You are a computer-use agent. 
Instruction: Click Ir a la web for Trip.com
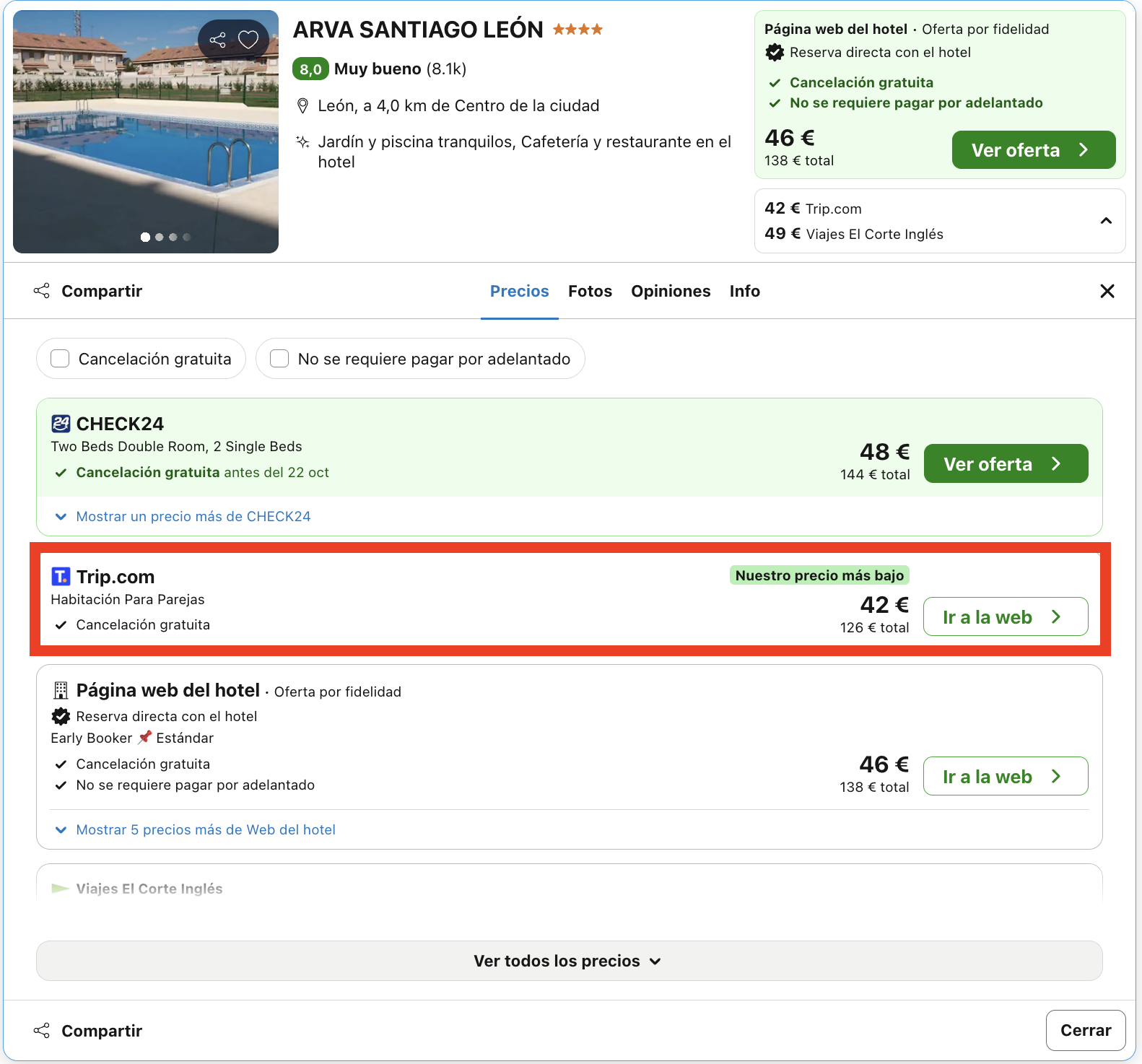(1006, 617)
